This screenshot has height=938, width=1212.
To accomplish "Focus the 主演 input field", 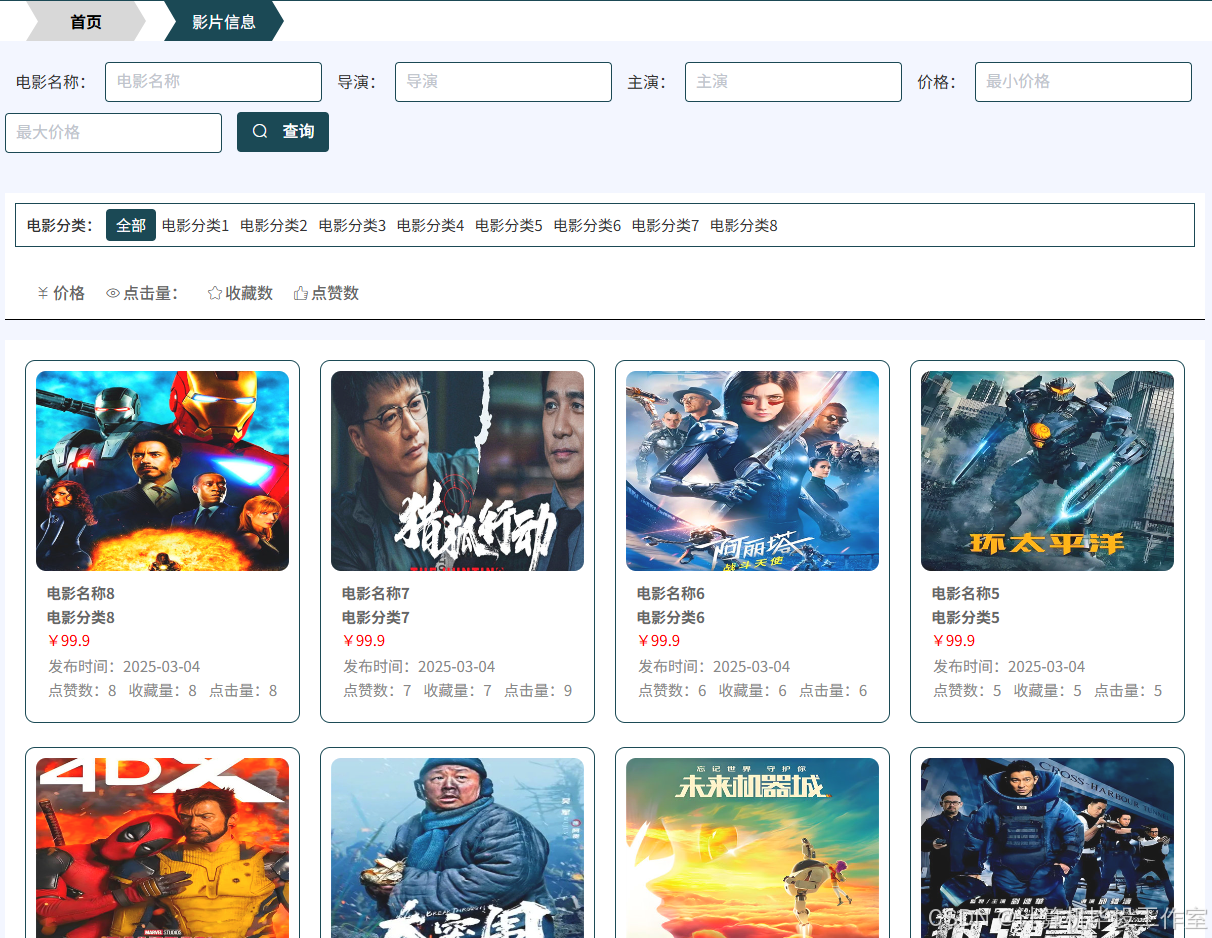I will [x=793, y=82].
